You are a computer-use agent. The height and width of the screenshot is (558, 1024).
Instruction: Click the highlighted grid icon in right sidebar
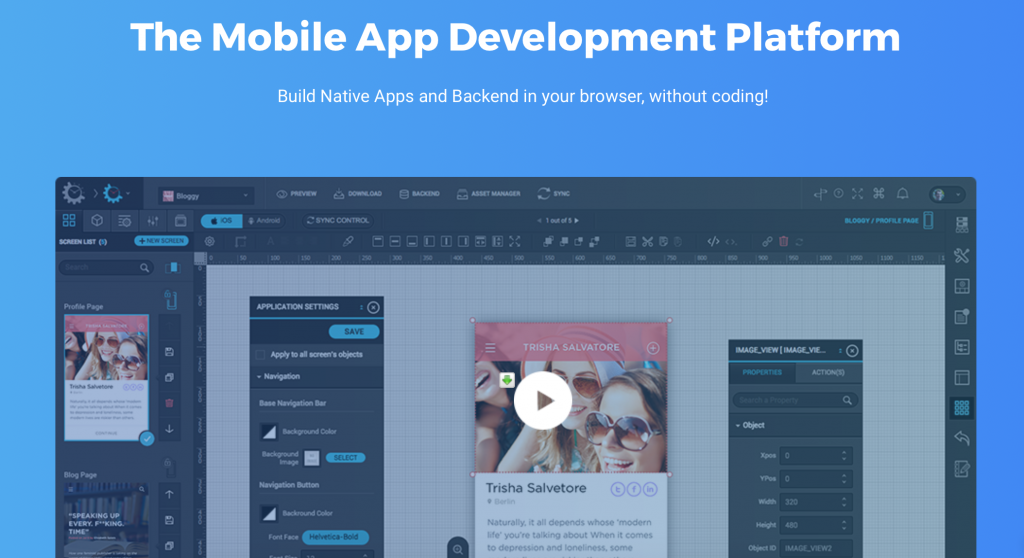coord(961,408)
